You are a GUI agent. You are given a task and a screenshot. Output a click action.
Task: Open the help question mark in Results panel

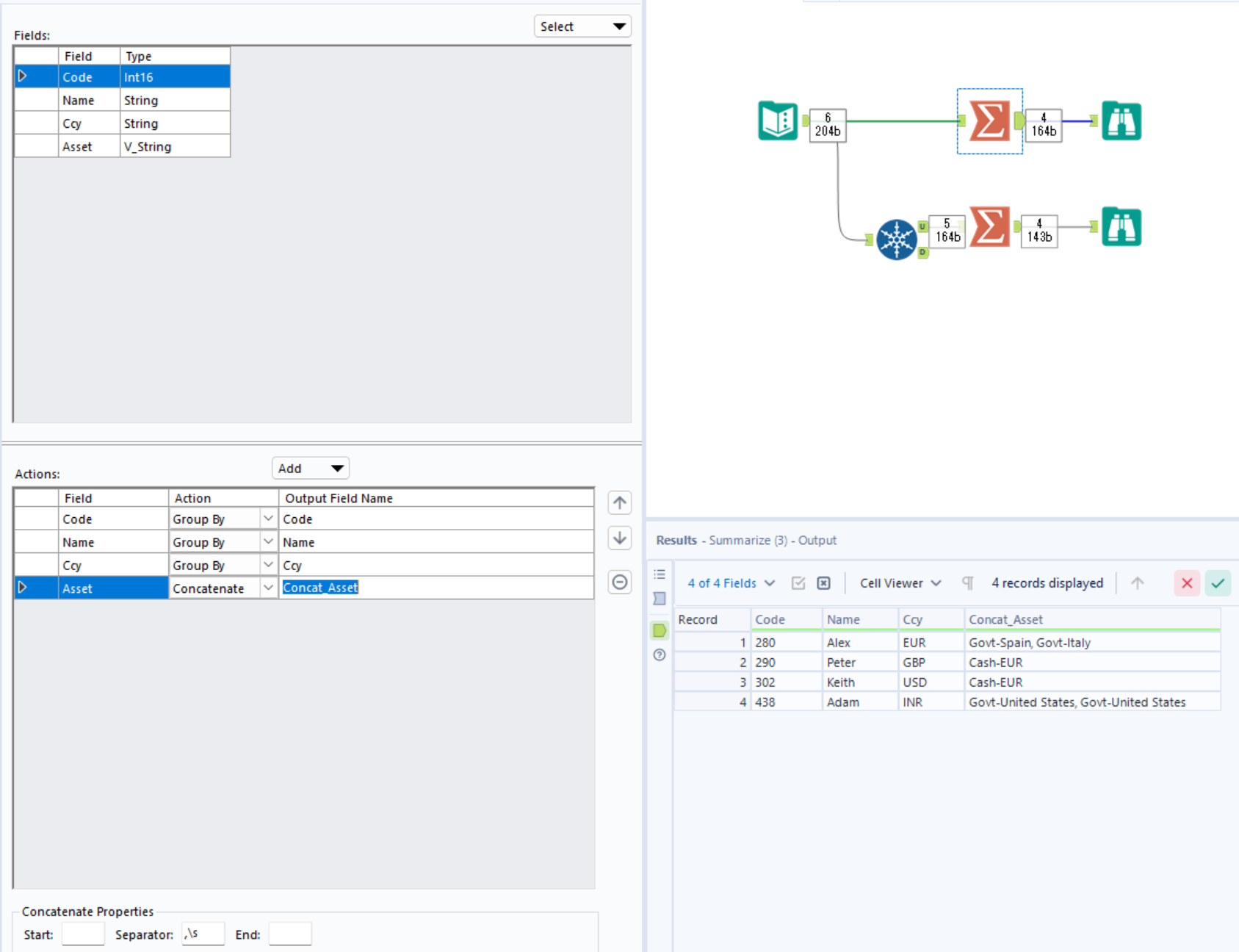(x=659, y=654)
